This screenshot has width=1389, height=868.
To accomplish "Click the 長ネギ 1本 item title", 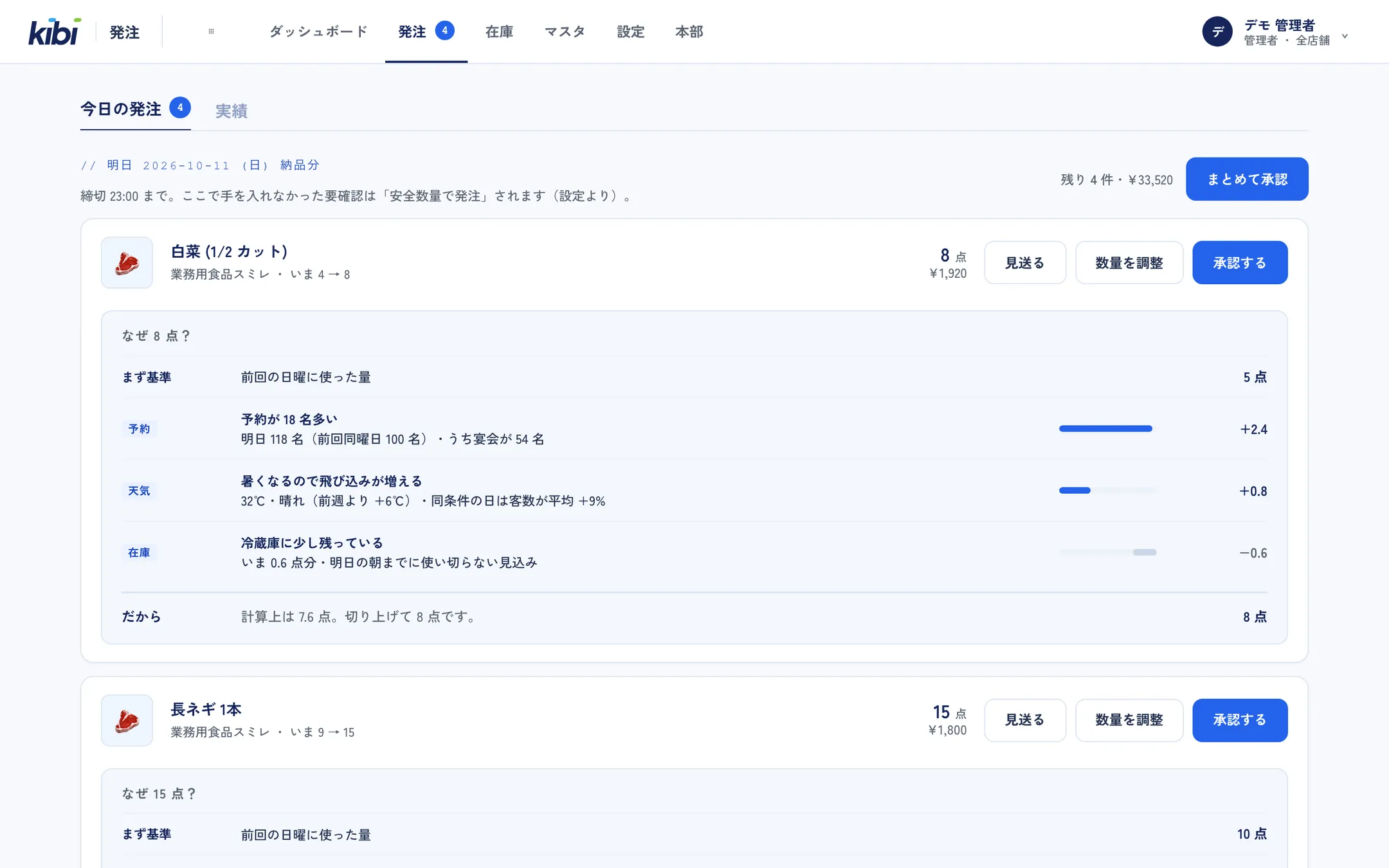I will [x=206, y=709].
